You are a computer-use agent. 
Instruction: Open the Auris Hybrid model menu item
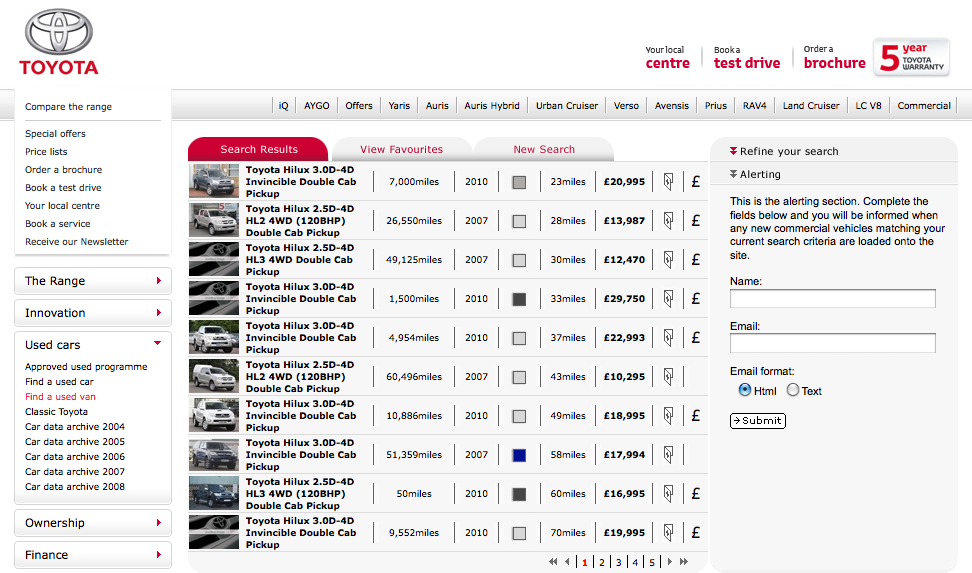[492, 105]
